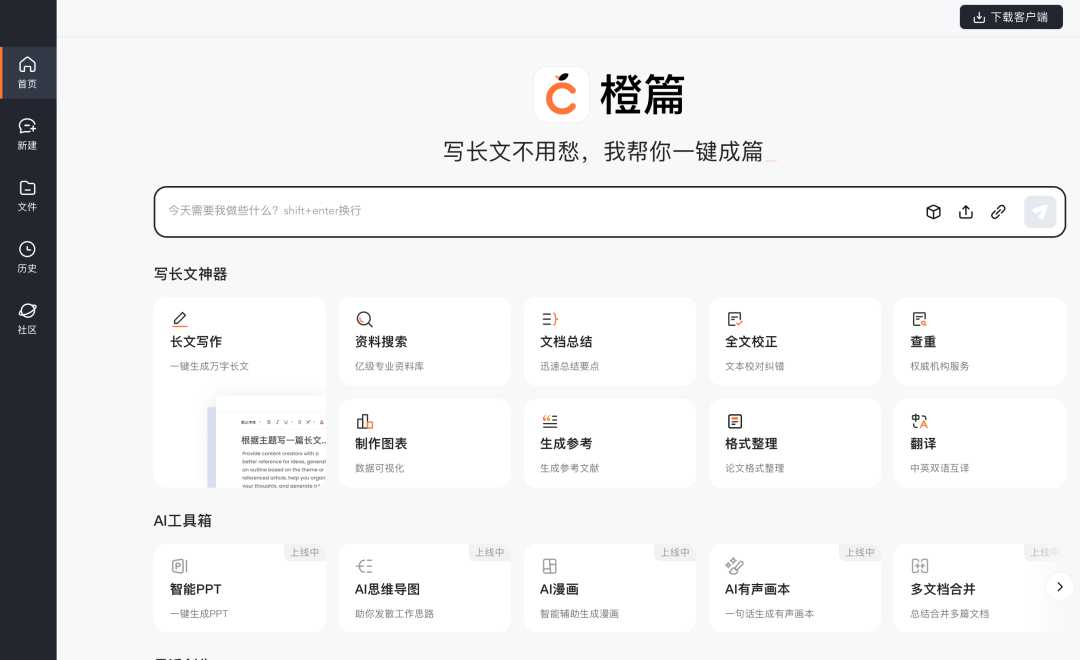
Task: Click the cube model icon in input bar
Action: (933, 211)
